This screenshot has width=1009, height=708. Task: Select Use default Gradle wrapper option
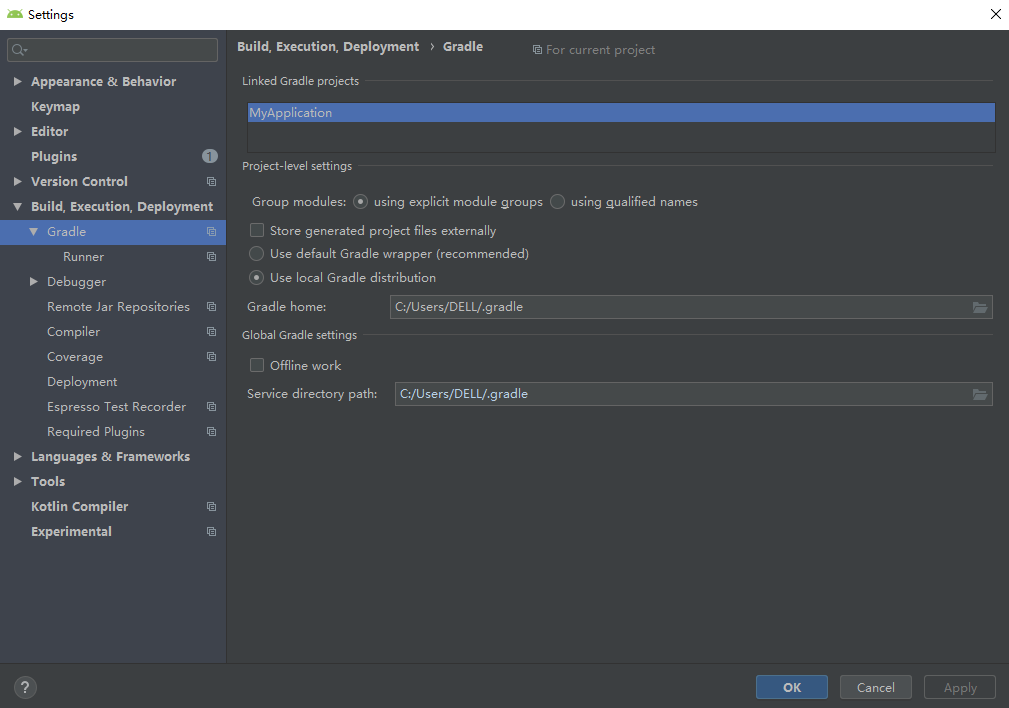click(x=256, y=253)
